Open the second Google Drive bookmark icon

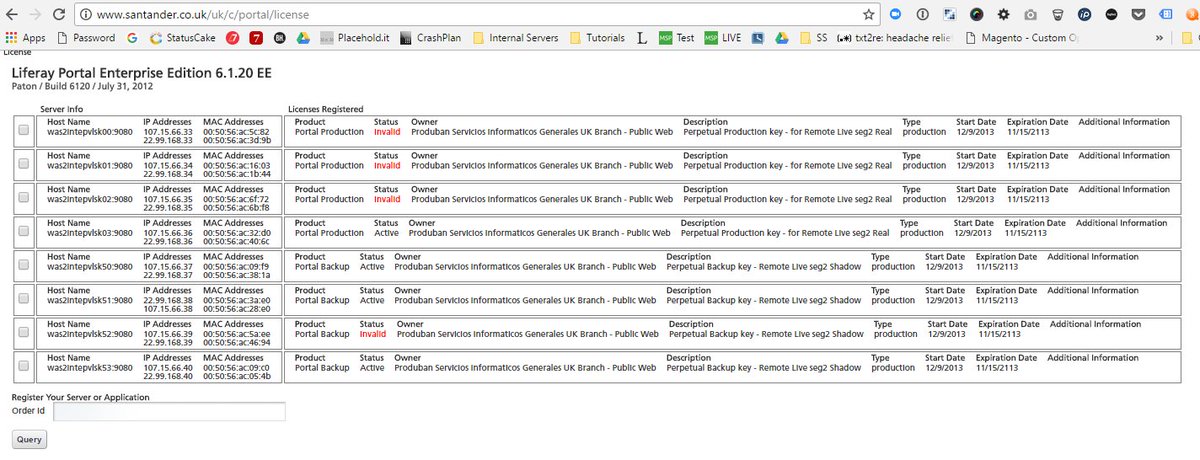click(783, 38)
